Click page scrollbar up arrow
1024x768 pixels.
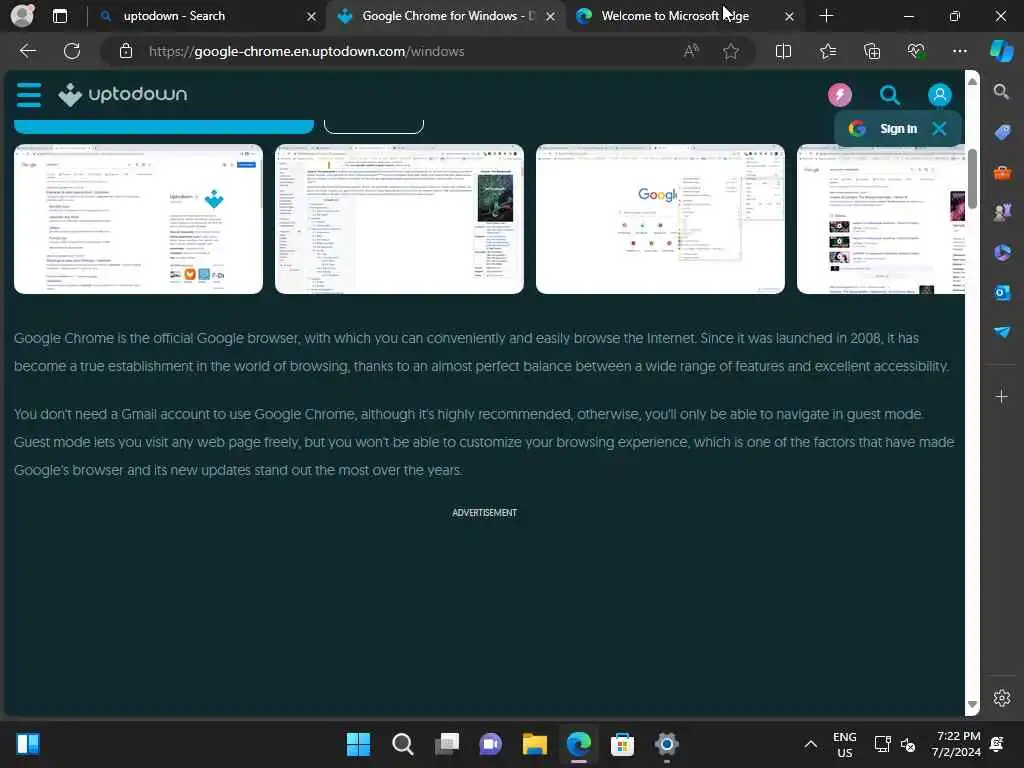[972, 81]
